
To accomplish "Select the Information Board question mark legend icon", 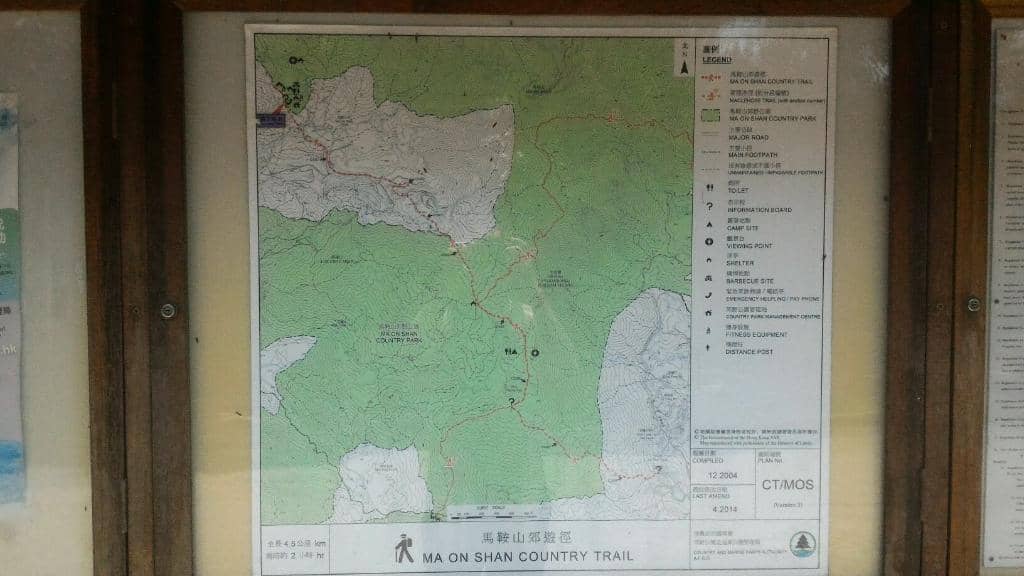I will 708,206.
